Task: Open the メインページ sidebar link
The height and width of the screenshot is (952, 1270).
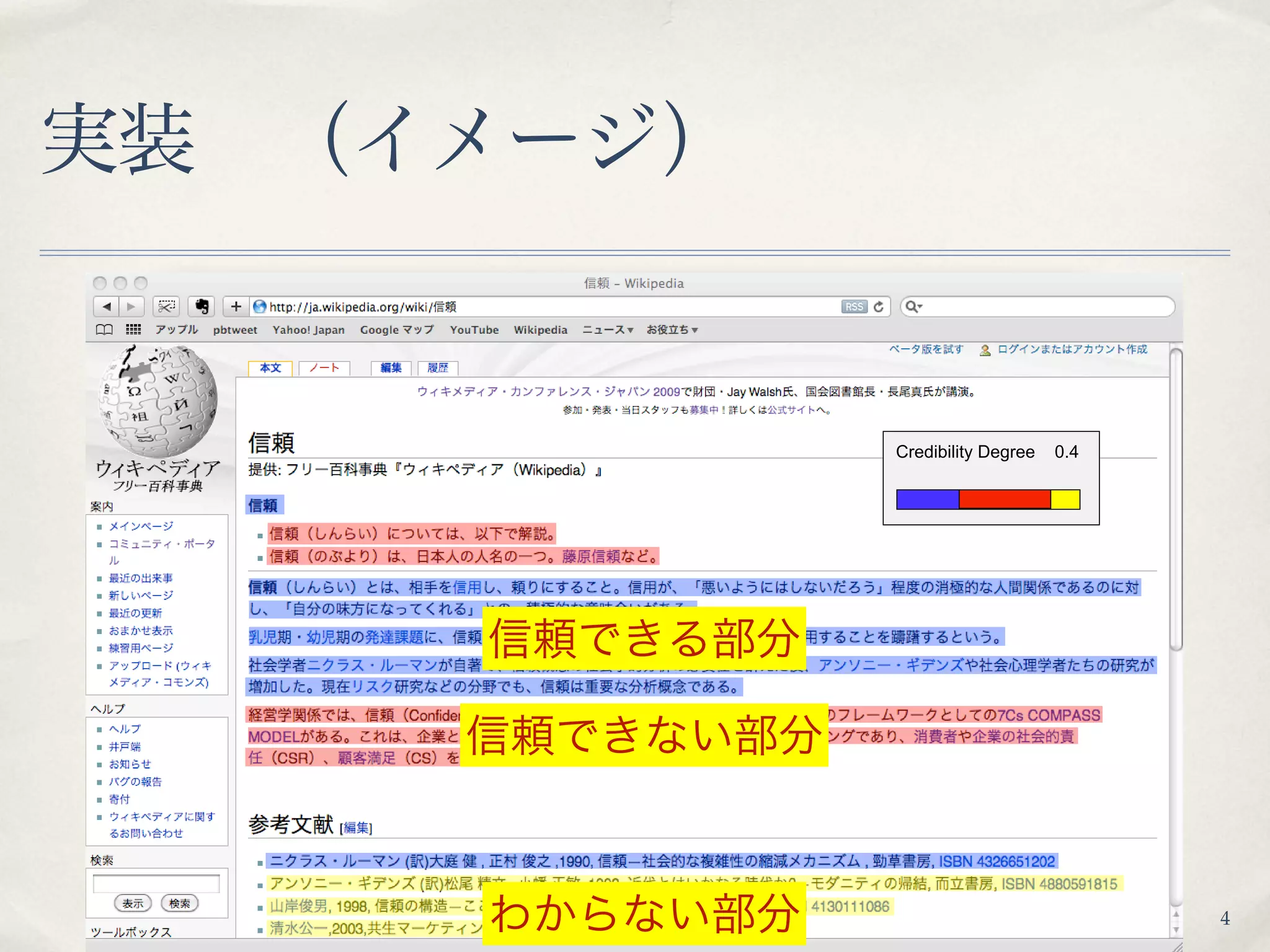Action: (x=141, y=526)
